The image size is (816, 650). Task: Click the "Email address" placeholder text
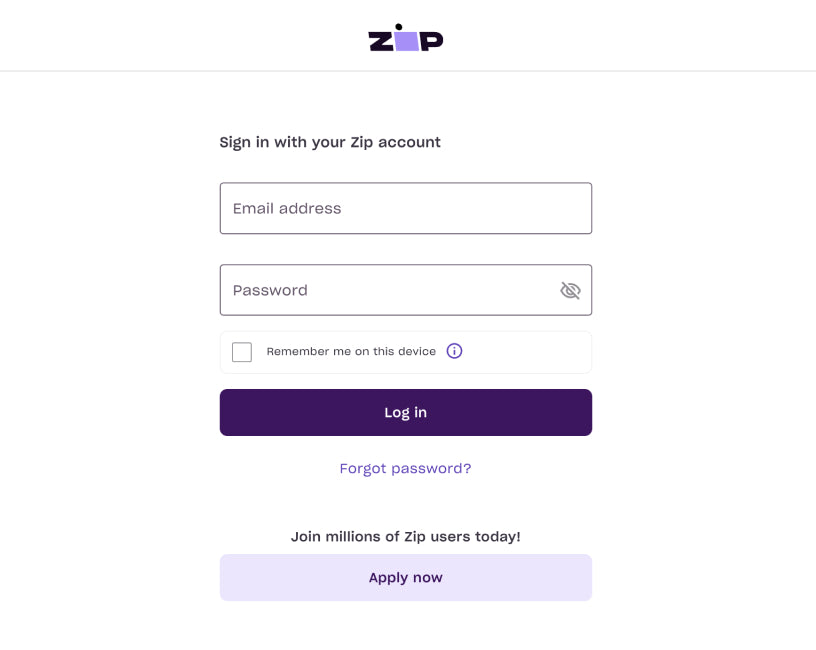pyautogui.click(x=287, y=208)
